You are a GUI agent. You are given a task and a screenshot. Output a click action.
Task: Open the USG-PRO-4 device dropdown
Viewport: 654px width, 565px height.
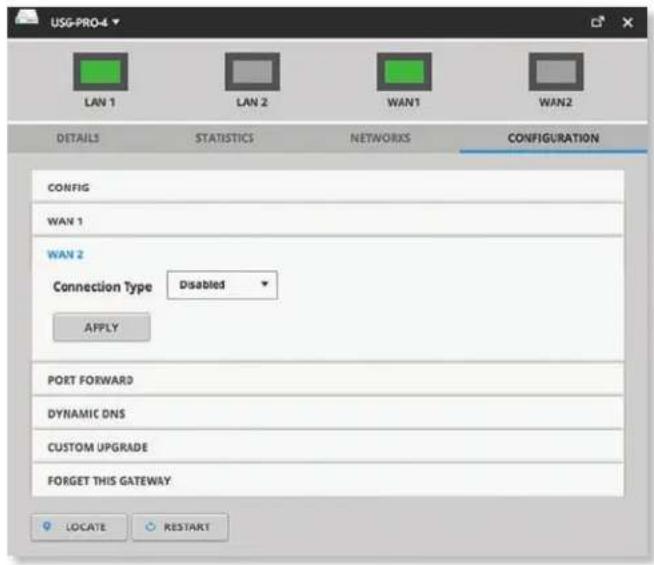[x=85, y=22]
